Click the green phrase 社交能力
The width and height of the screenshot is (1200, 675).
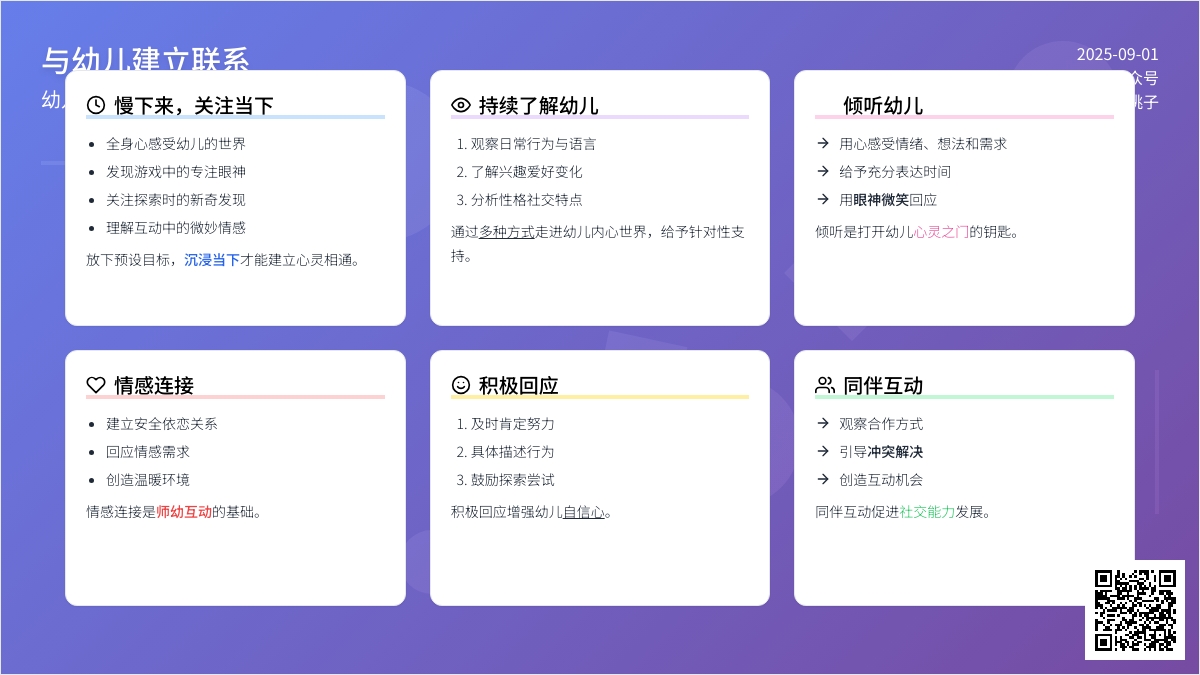coord(927,512)
